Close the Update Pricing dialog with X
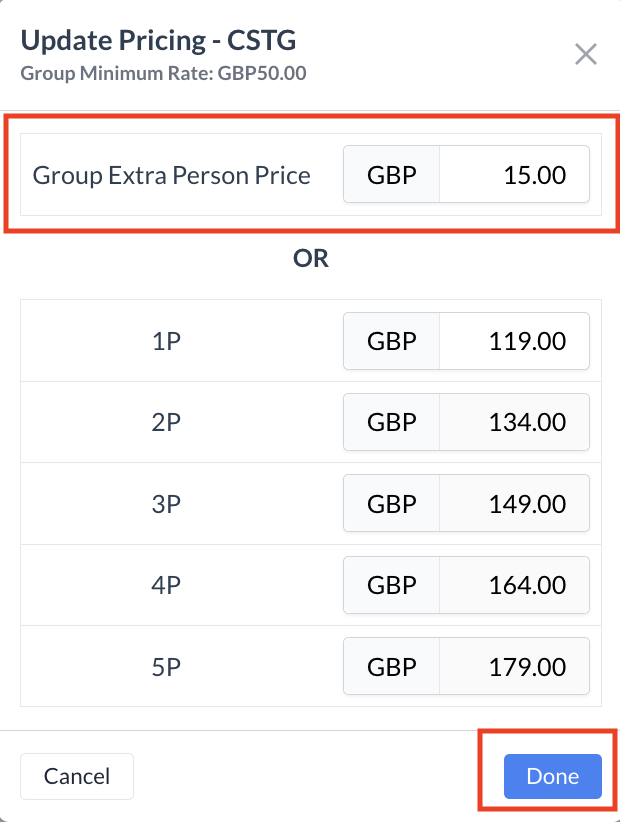This screenshot has height=822, width=620. click(x=585, y=54)
